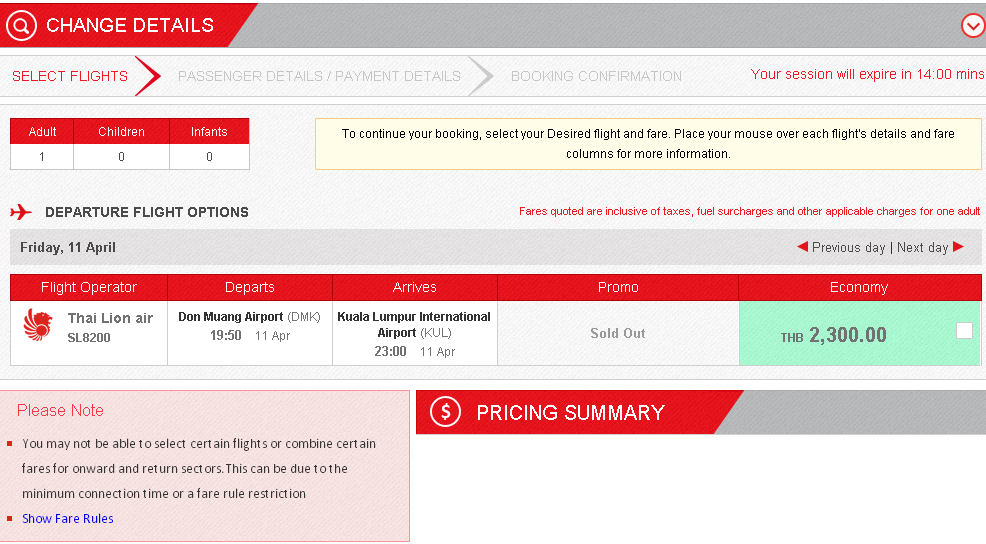Viewport: 986px width, 544px height.
Task: Click the Promo column header
Action: coord(618,287)
